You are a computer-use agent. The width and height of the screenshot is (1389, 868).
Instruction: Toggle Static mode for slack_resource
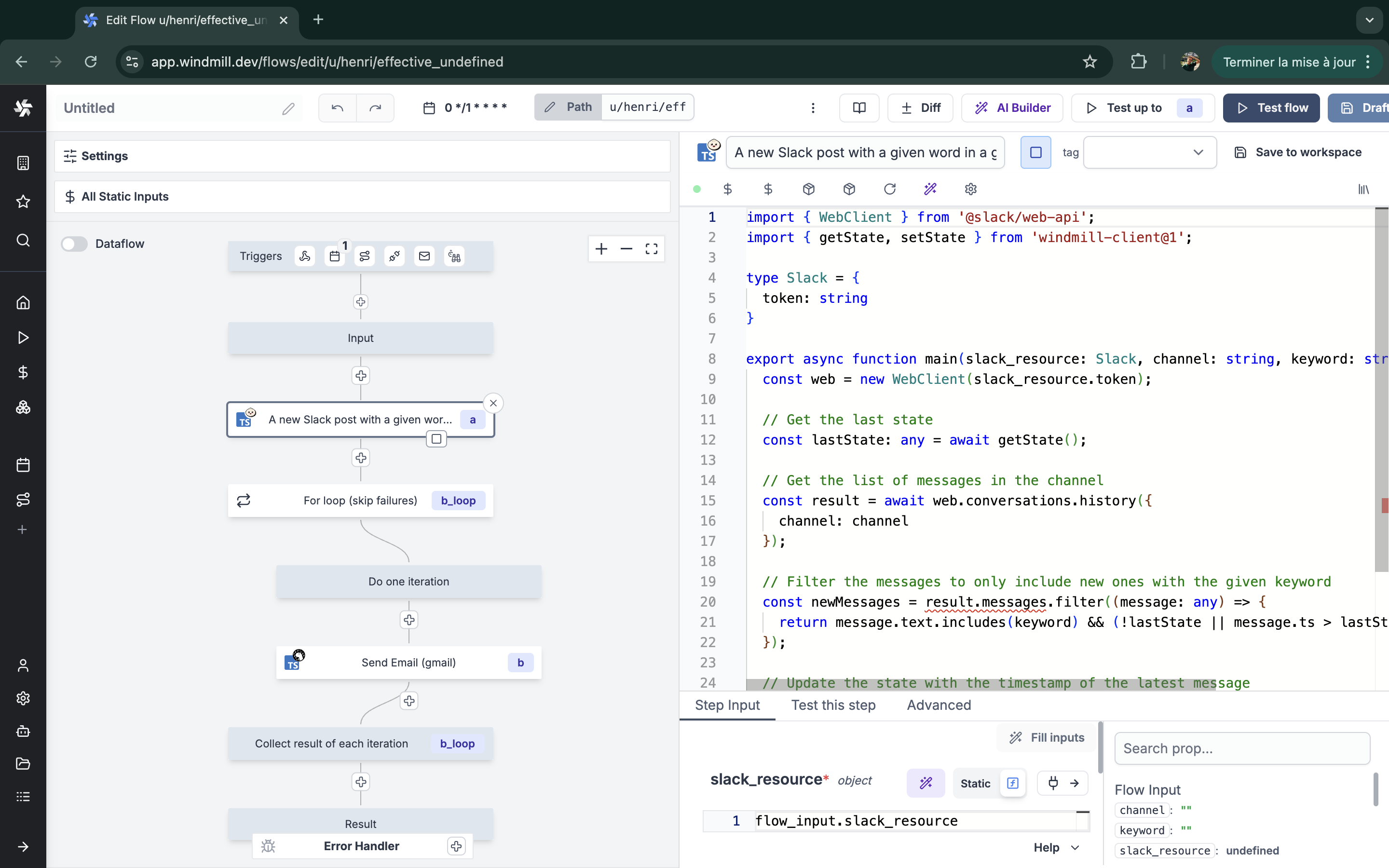click(x=976, y=783)
